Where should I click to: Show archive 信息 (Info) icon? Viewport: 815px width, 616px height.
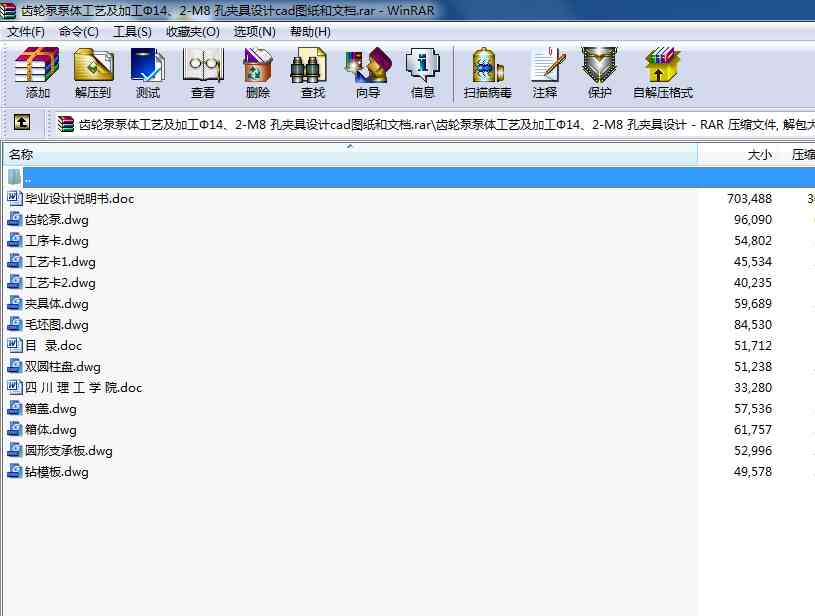click(x=423, y=72)
